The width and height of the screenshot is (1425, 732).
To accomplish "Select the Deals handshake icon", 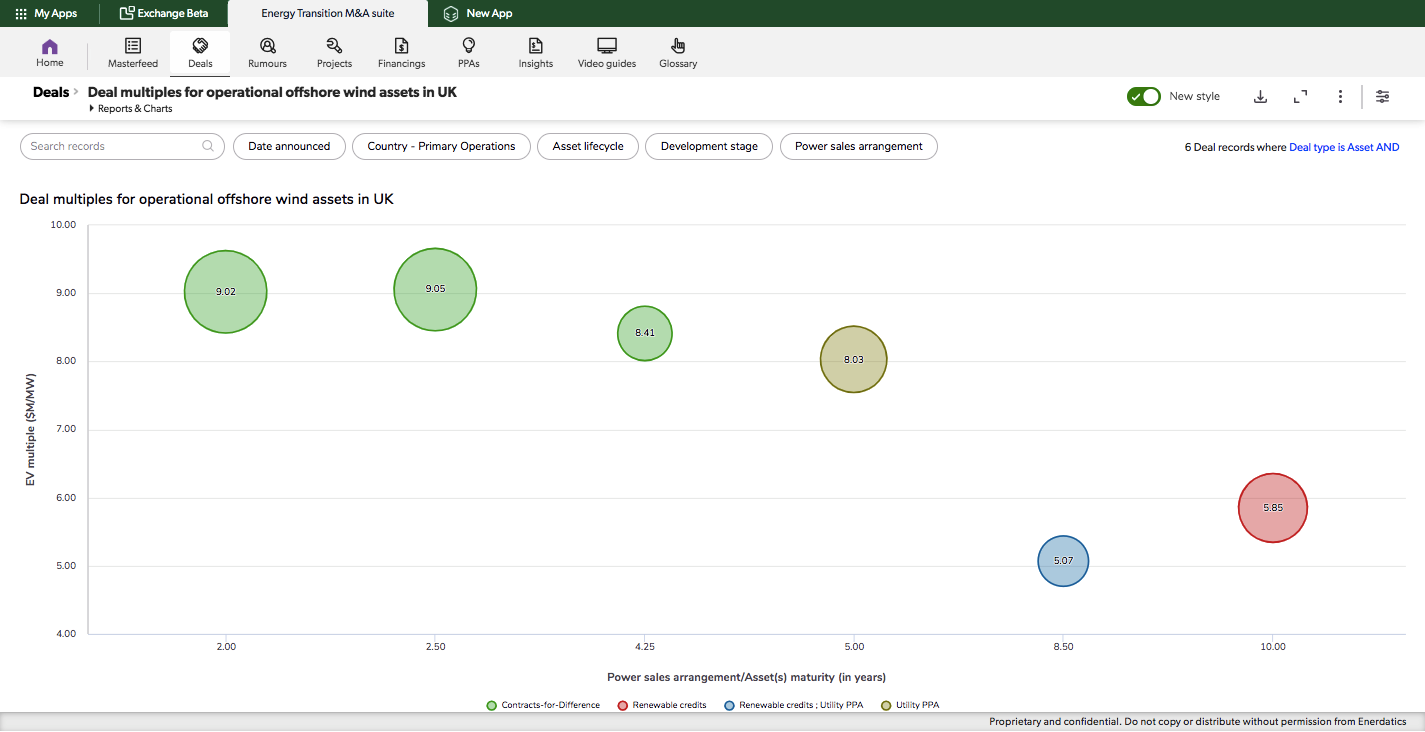I will [x=200, y=46].
